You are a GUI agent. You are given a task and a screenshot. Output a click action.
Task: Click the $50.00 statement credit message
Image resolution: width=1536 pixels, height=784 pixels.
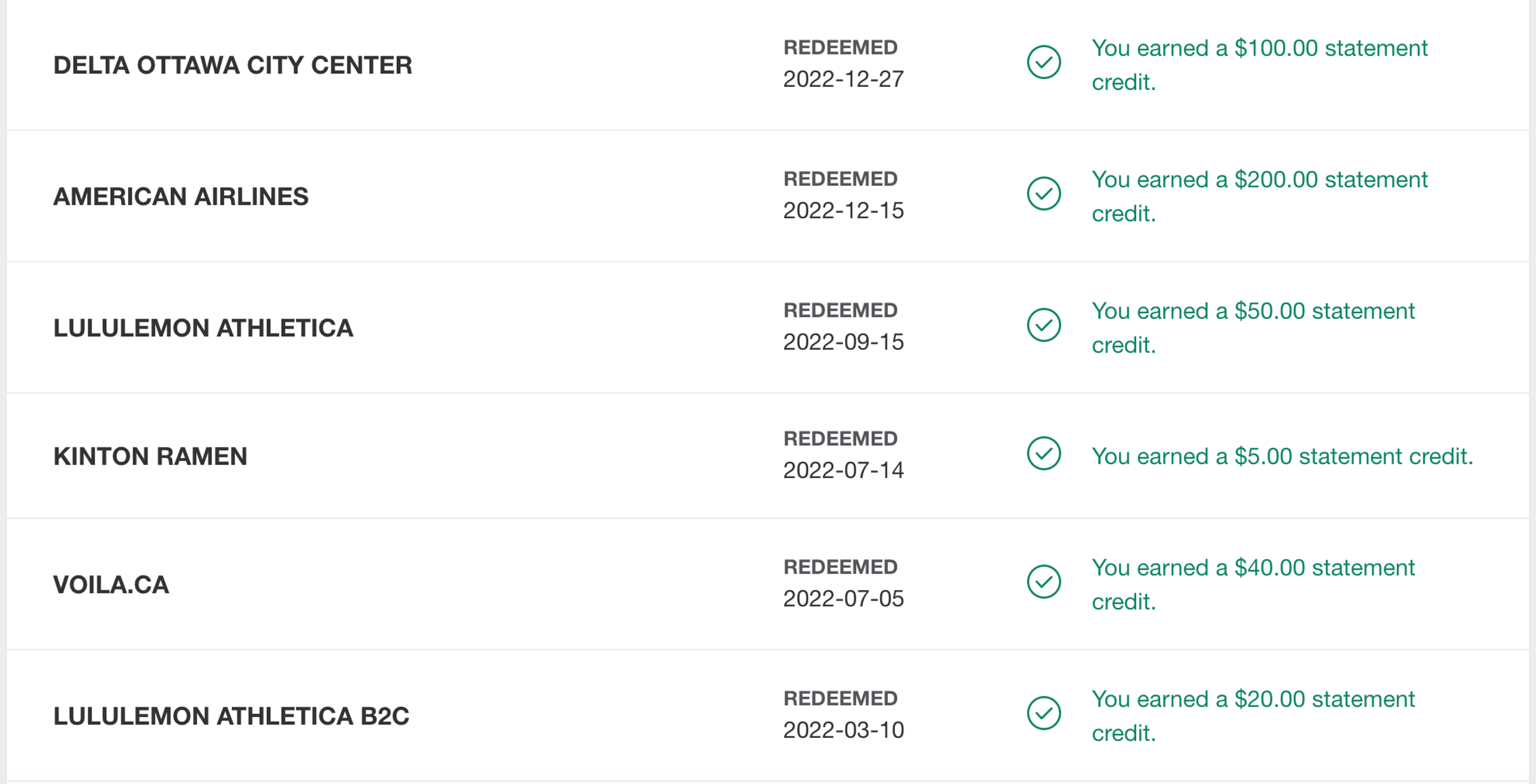[1253, 328]
